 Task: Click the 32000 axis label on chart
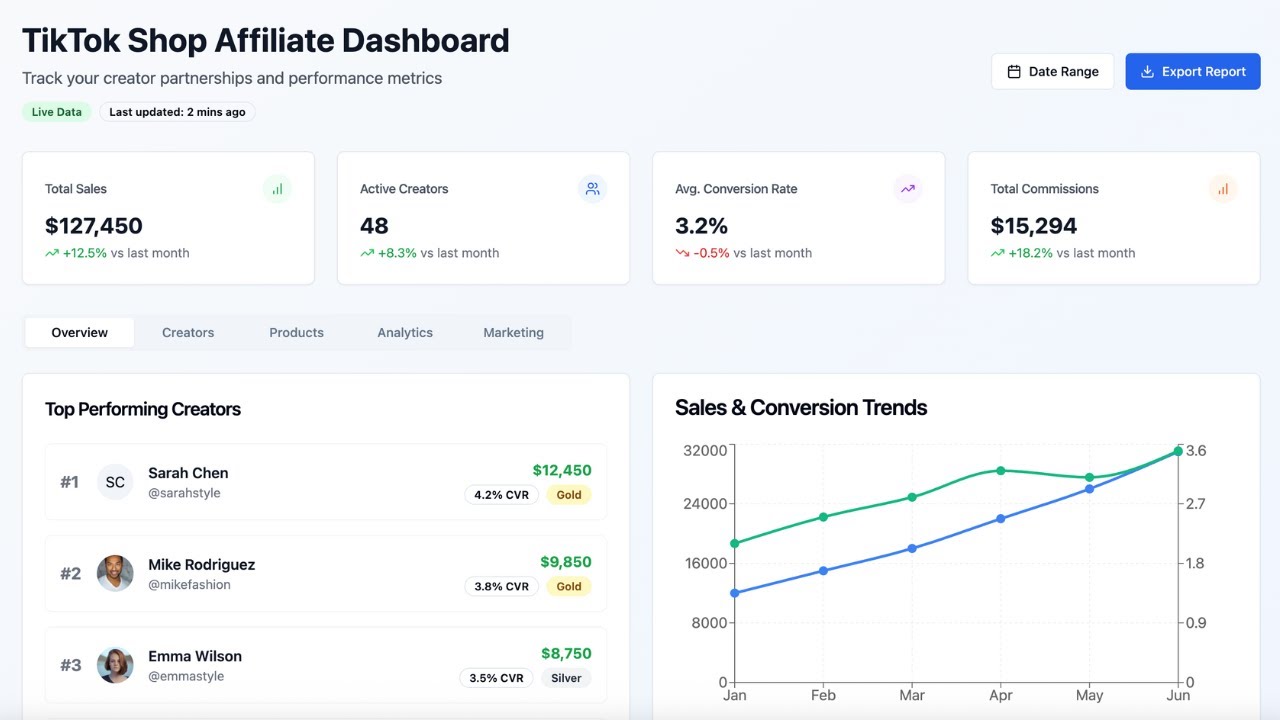tap(705, 451)
